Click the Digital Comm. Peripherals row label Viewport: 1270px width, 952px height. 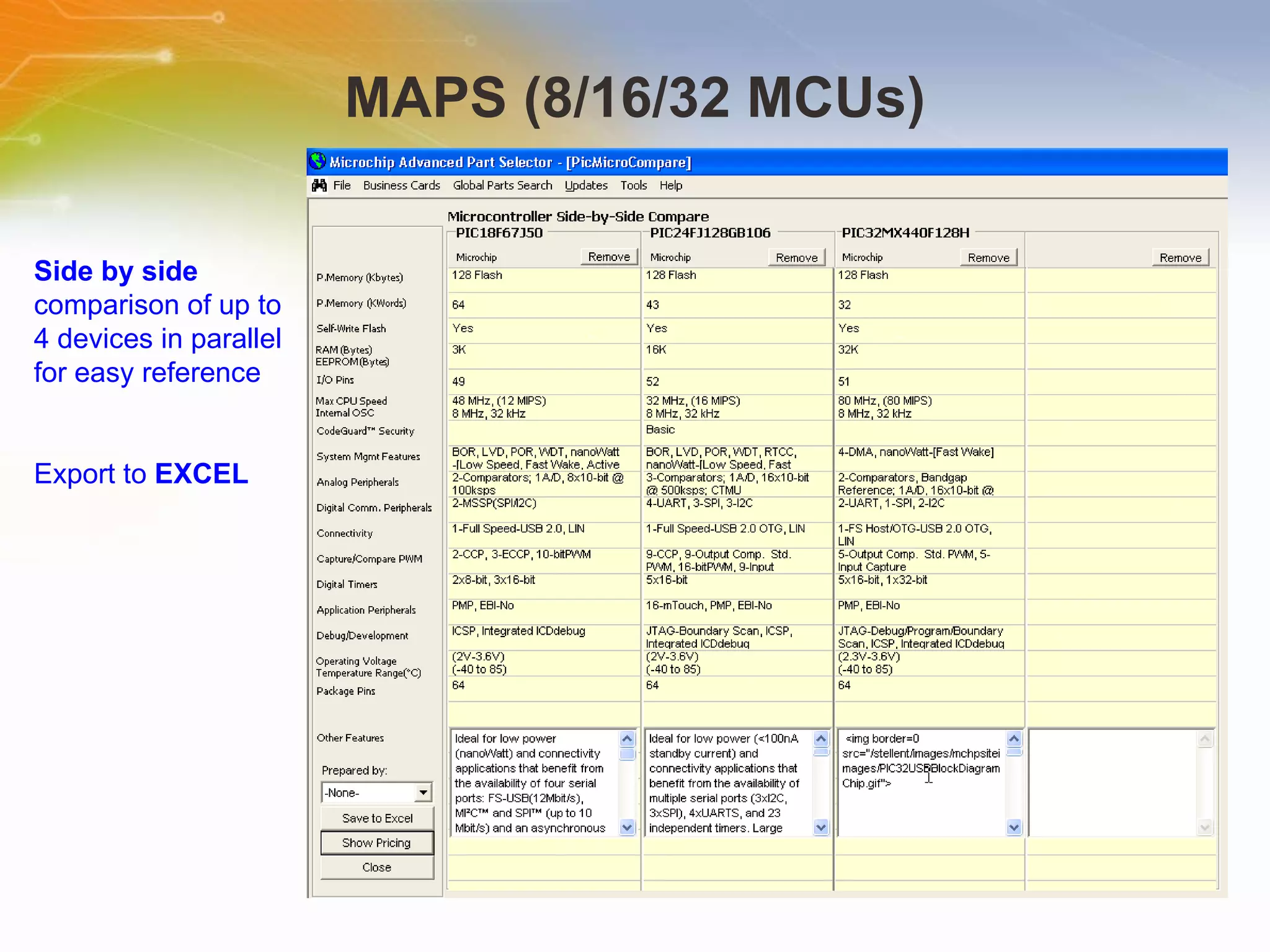coord(374,508)
